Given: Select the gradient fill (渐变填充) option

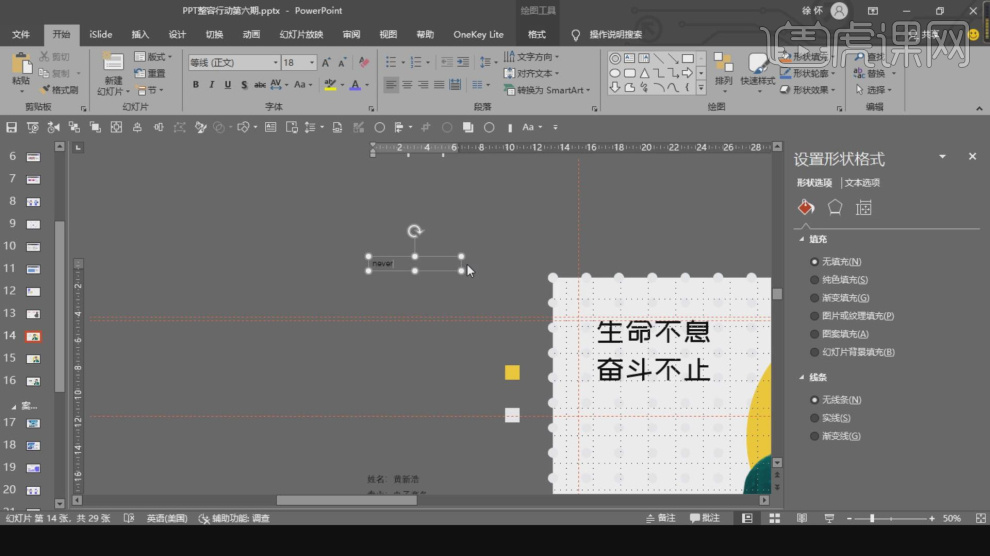Looking at the screenshot, I should (x=815, y=298).
